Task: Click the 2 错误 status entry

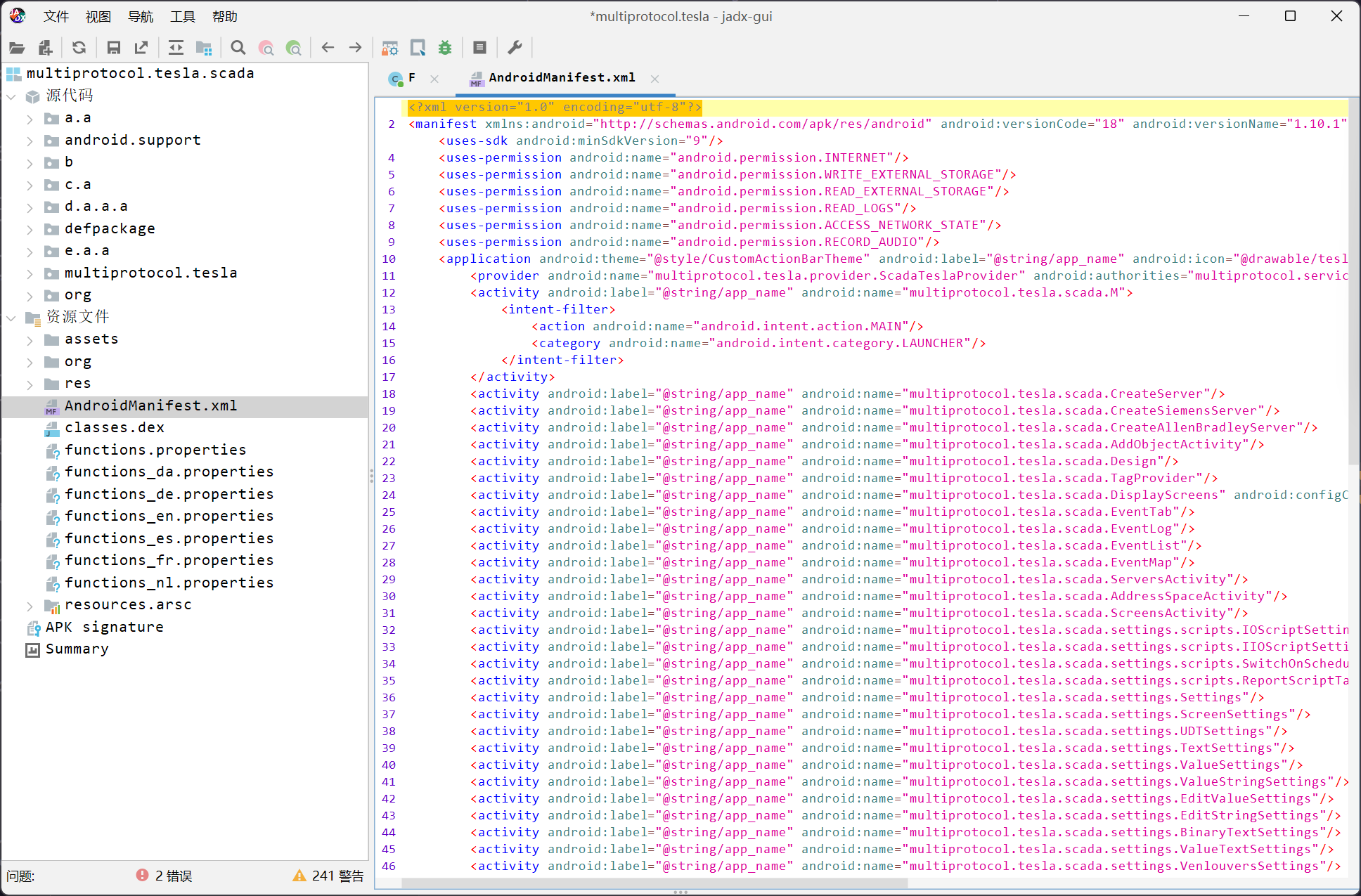Action: [x=164, y=876]
